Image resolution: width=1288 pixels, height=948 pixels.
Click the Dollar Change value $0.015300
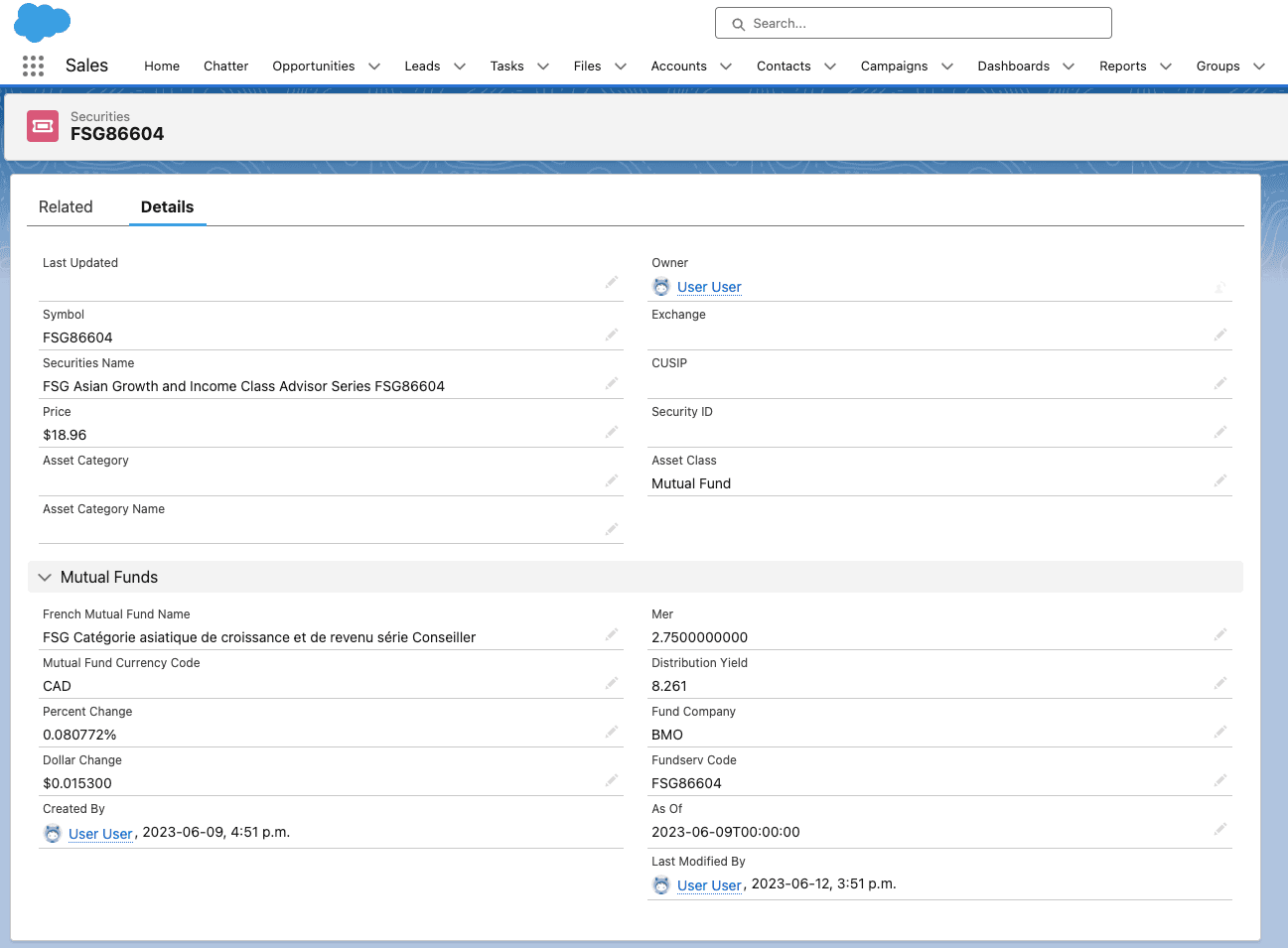[x=77, y=783]
